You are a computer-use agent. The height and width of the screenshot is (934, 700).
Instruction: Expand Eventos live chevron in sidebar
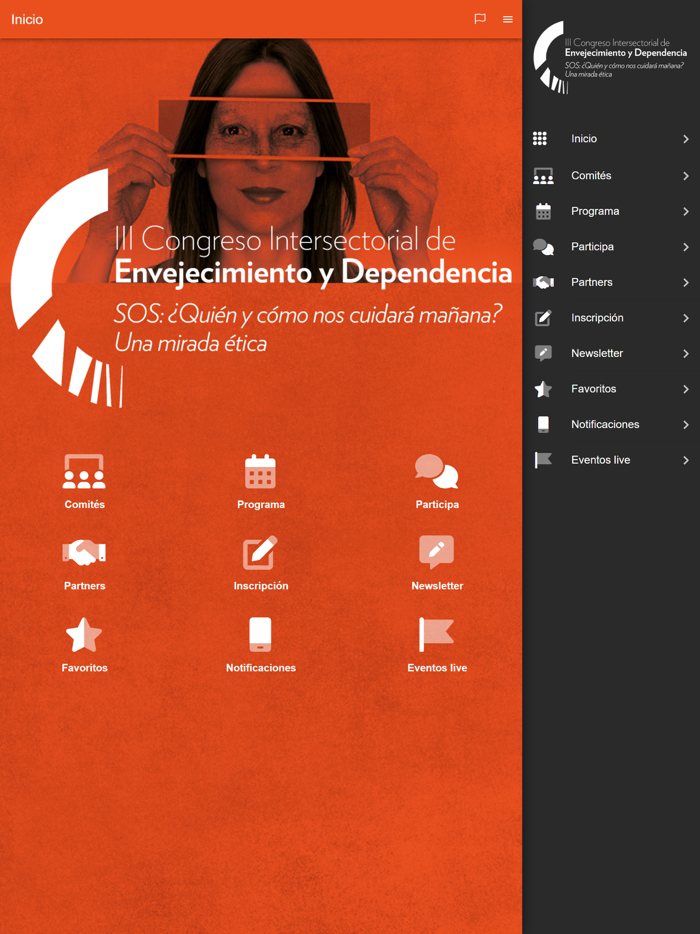pyautogui.click(x=686, y=460)
